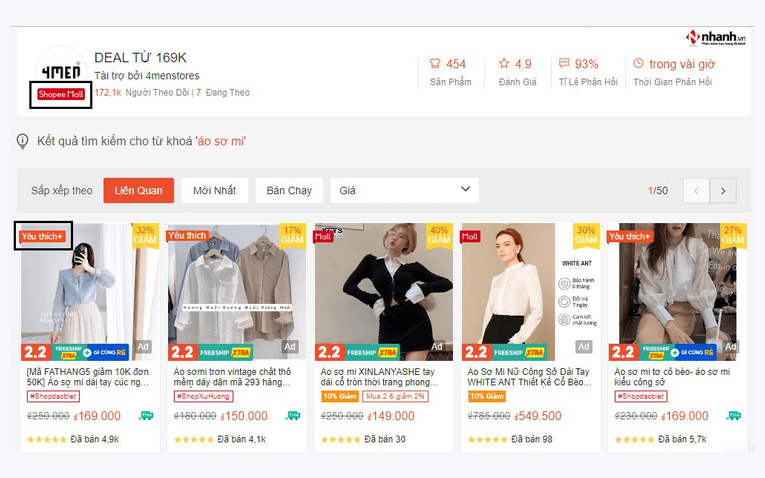Image resolution: width=765 pixels, height=478 pixels.
Task: Click Mall badge on XINLANYASHE product
Action: tap(323, 237)
